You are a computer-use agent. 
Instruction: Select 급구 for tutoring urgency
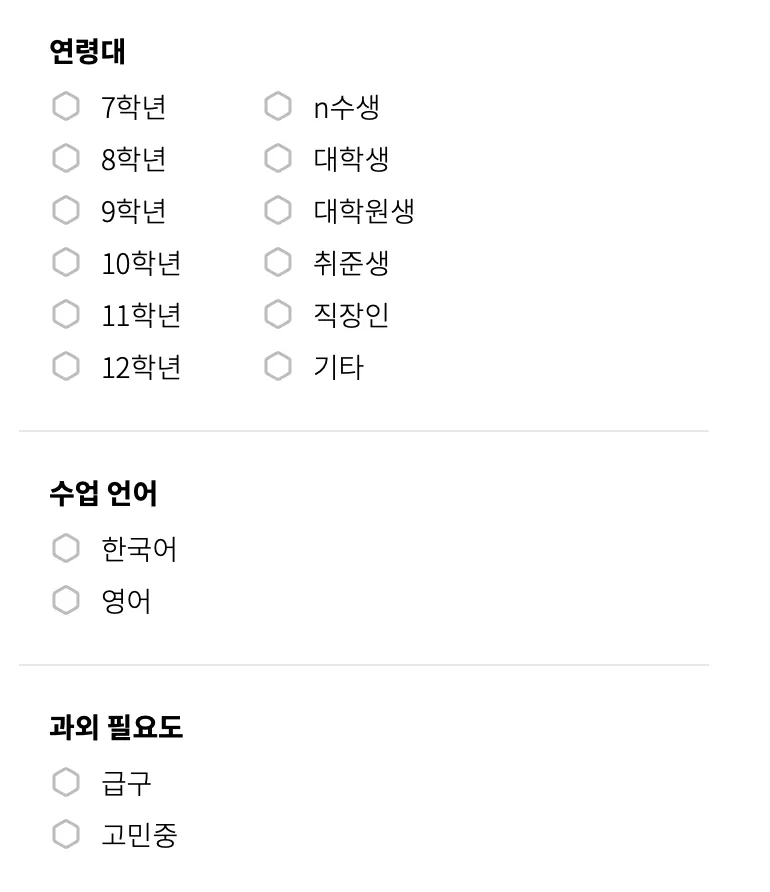pos(65,783)
